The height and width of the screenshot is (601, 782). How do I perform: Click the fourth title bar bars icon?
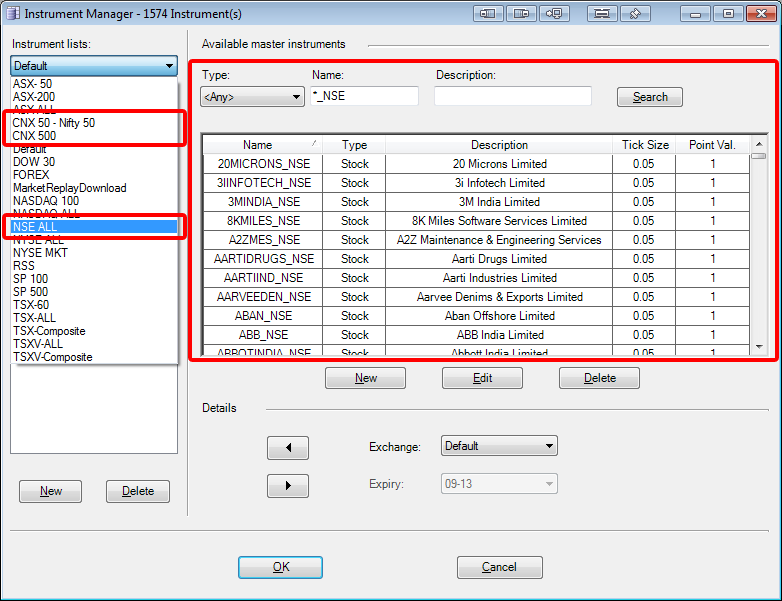click(x=602, y=13)
